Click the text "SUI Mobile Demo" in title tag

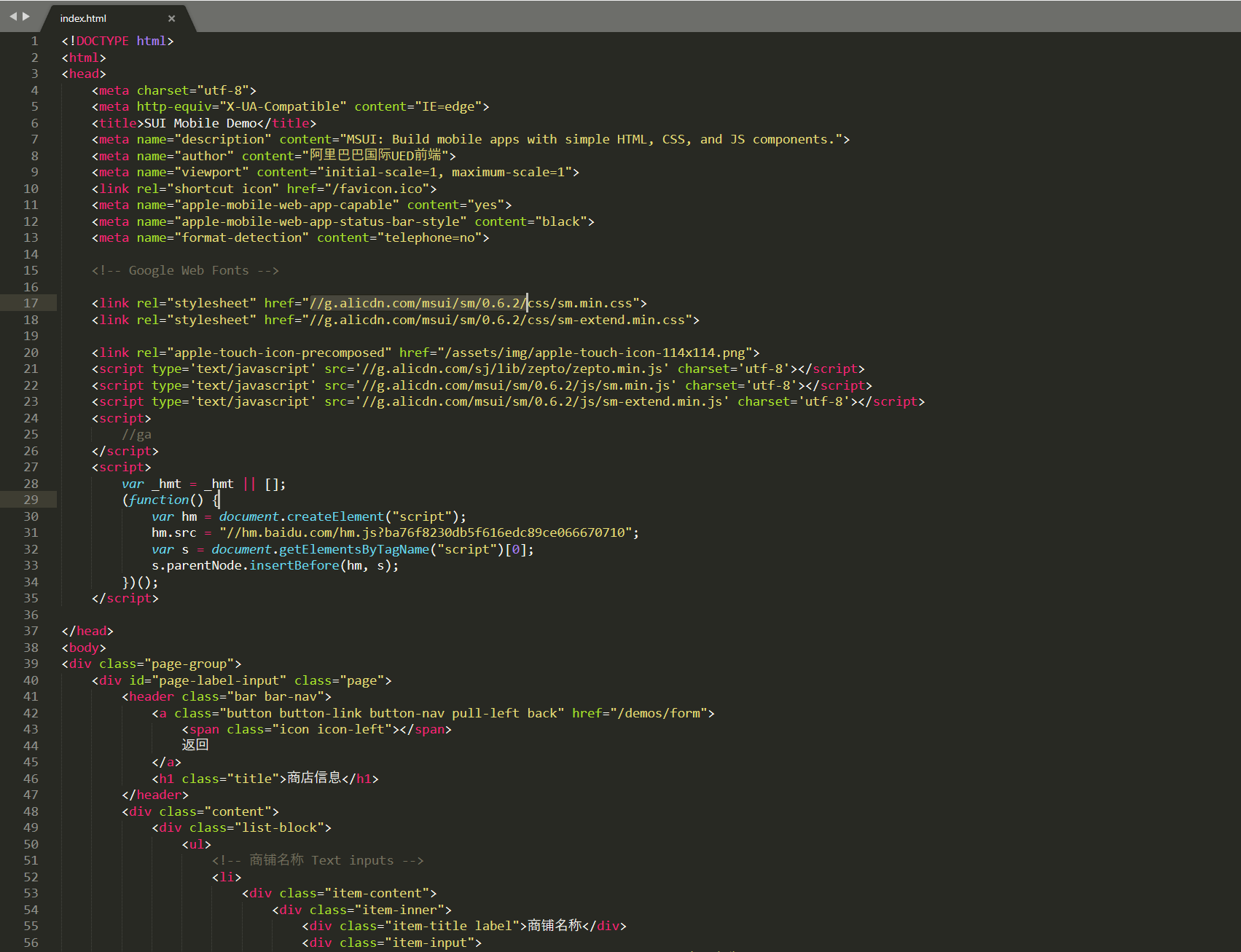click(200, 123)
